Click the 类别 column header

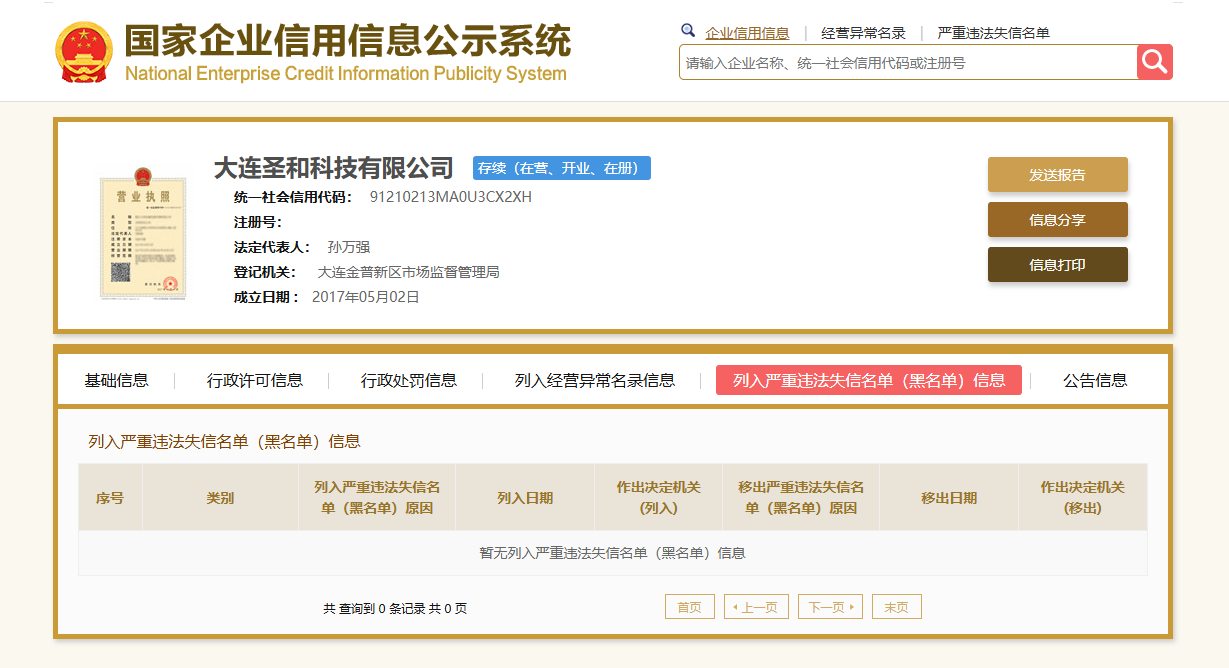[220, 497]
